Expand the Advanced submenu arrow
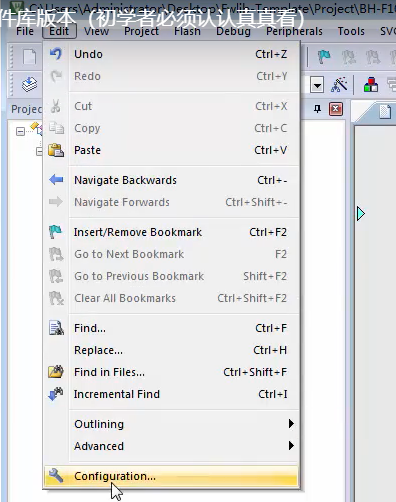 pos(291,446)
